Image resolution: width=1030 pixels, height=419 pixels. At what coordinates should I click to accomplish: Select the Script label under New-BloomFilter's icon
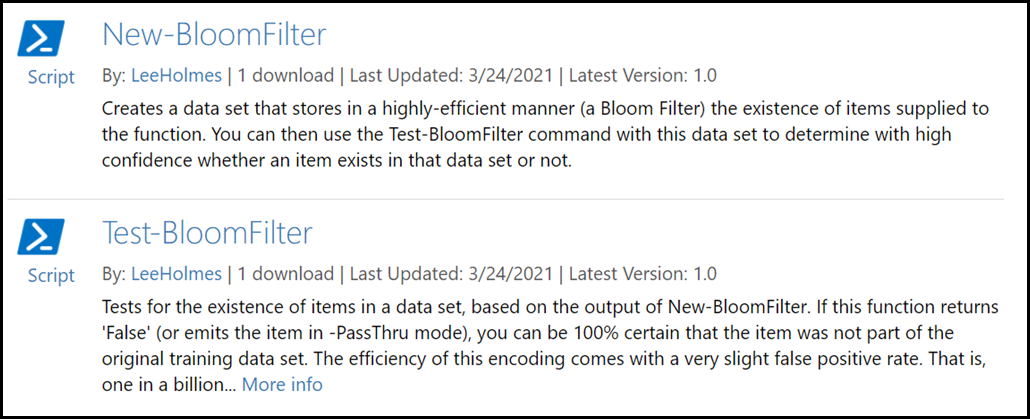[51, 77]
